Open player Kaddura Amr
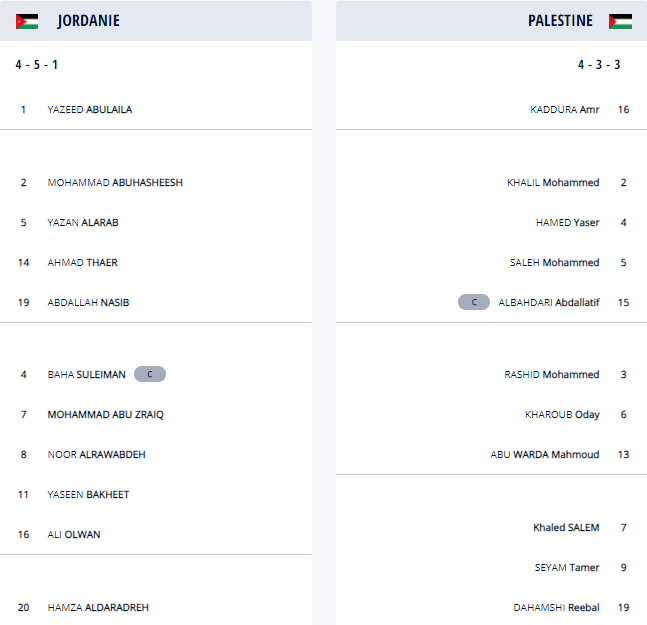Image resolution: width=647 pixels, height=625 pixels. pyautogui.click(x=565, y=109)
